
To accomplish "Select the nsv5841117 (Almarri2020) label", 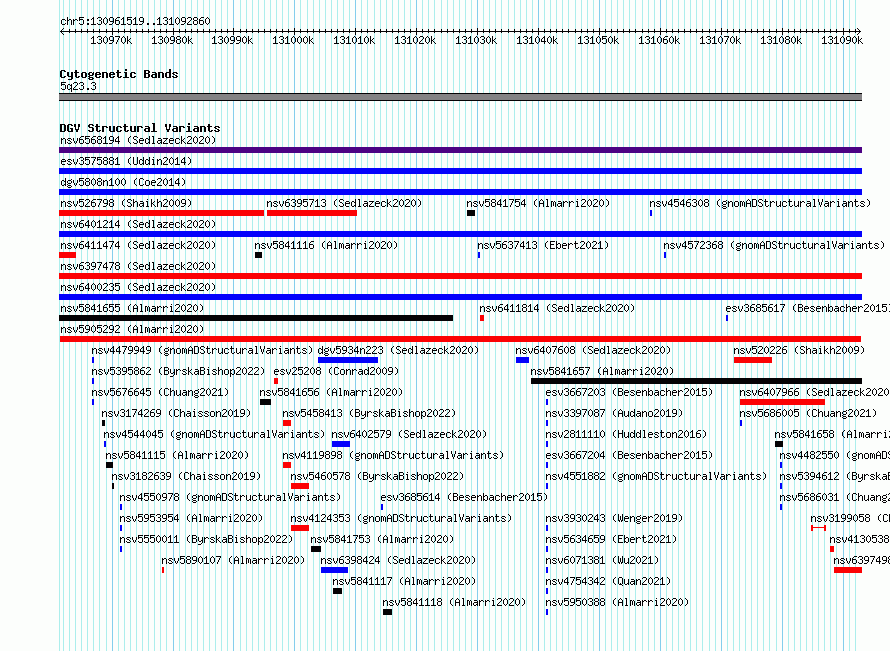I will [404, 581].
